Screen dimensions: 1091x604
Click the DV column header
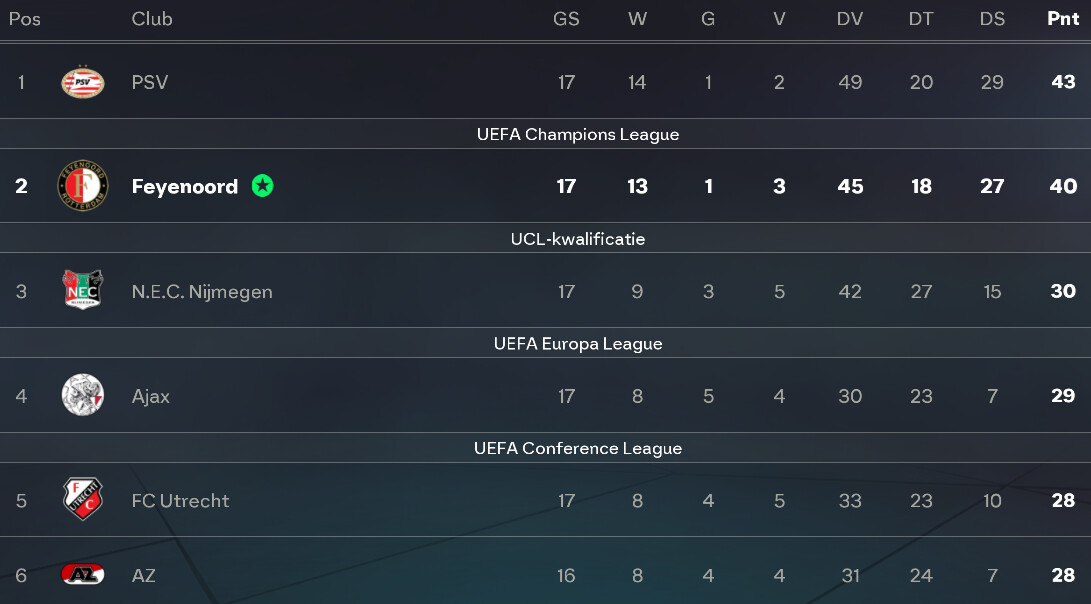[x=850, y=19]
